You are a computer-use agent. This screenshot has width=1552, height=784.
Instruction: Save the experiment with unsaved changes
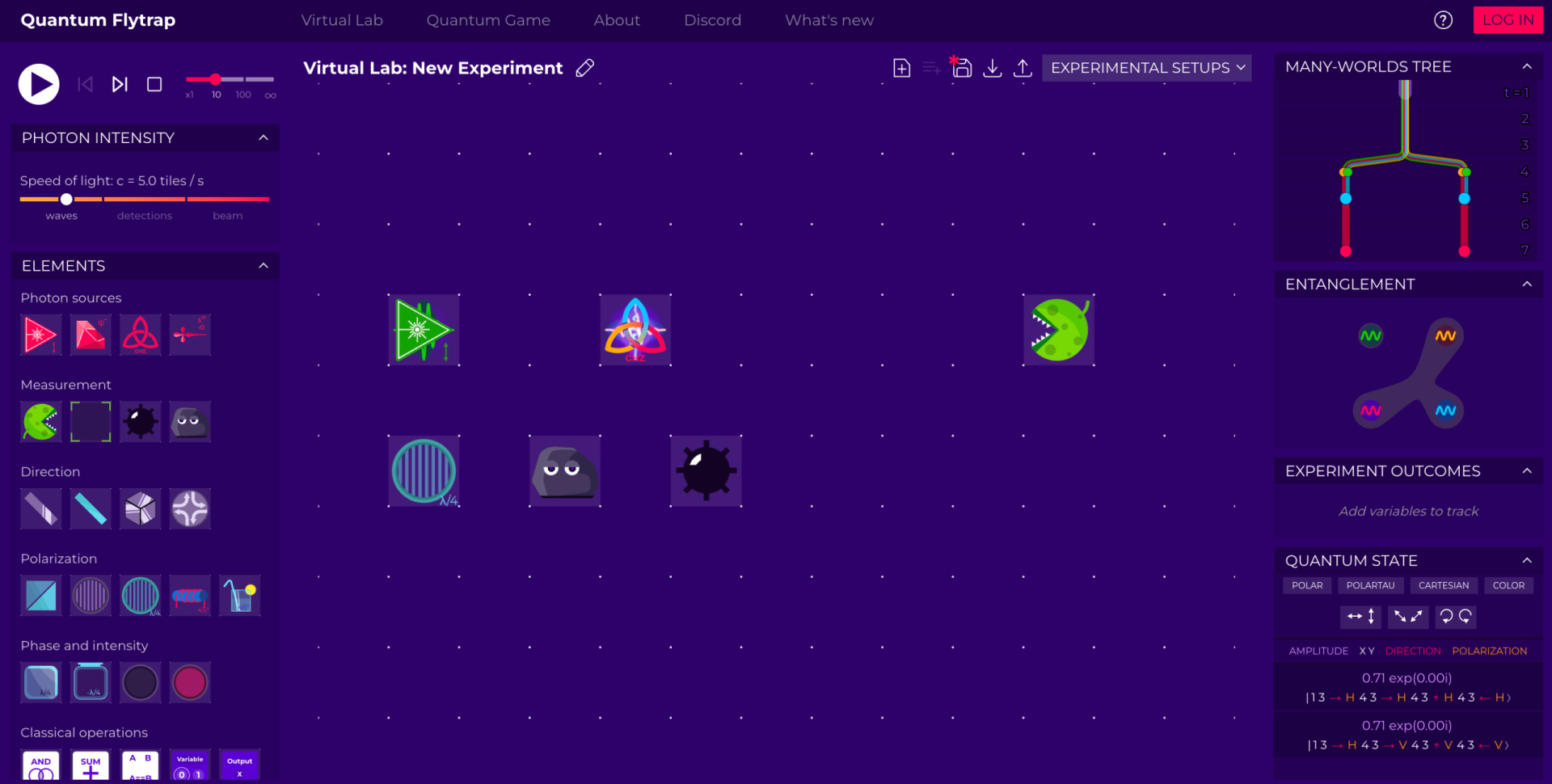point(961,69)
